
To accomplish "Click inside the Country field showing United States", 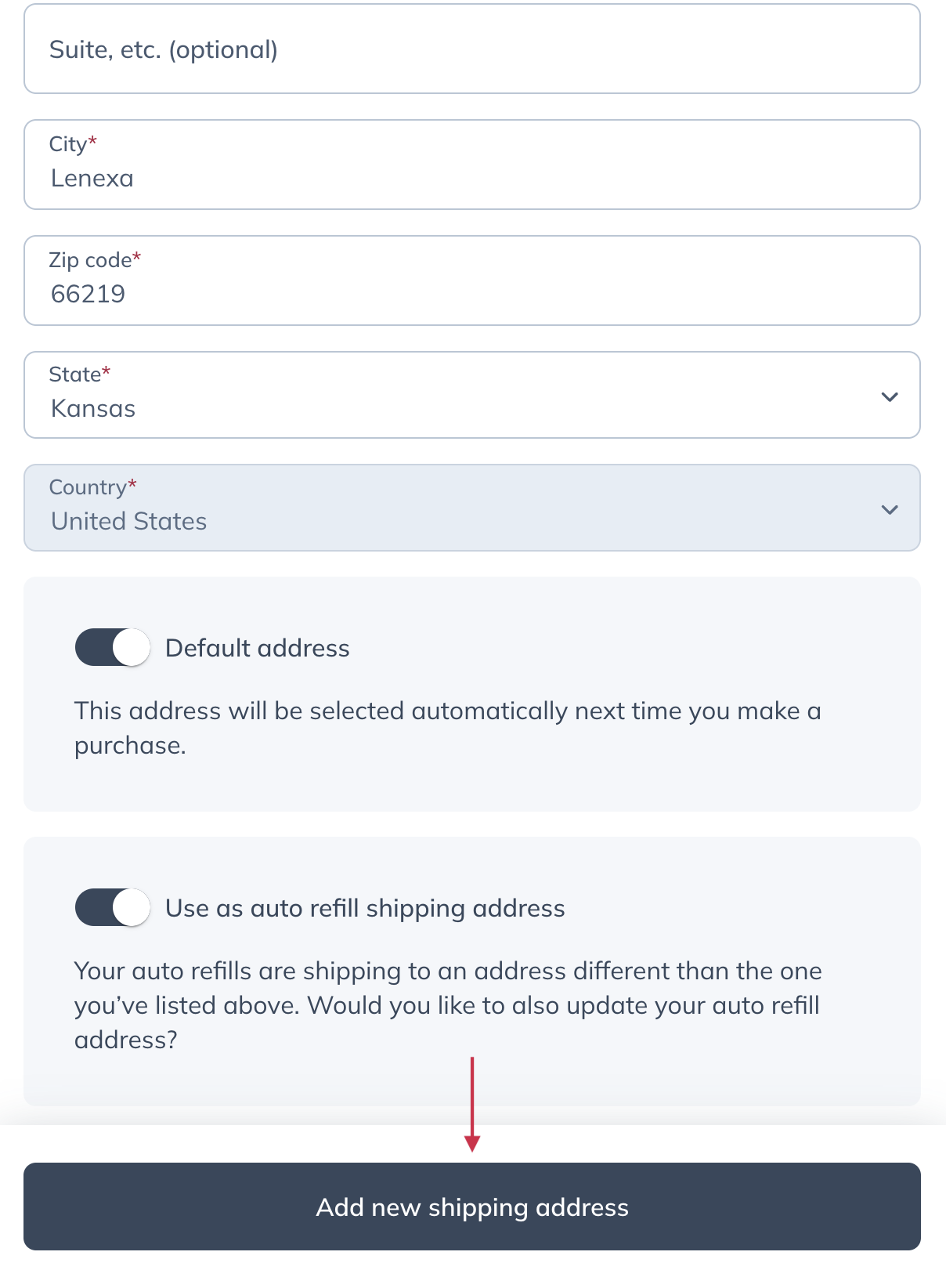I will pyautogui.click(x=313, y=520).
